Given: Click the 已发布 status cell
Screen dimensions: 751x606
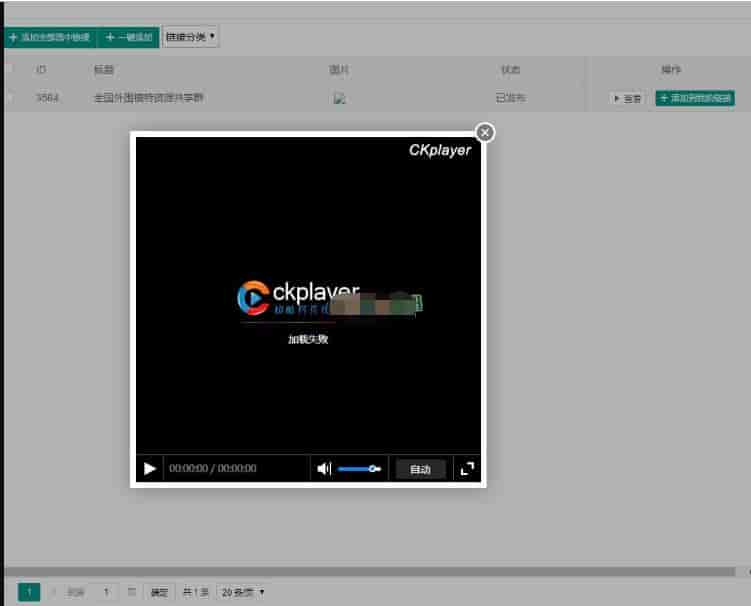Looking at the screenshot, I should [511, 98].
